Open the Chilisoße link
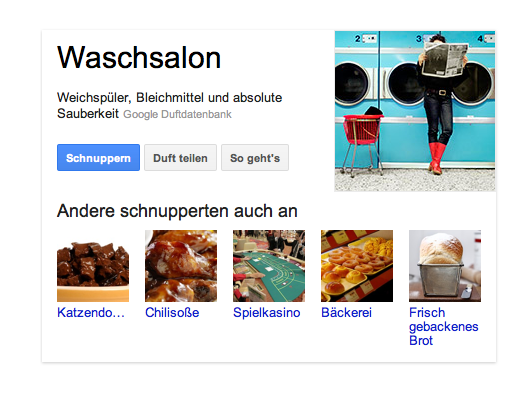The height and width of the screenshot is (409, 531). coord(172,312)
